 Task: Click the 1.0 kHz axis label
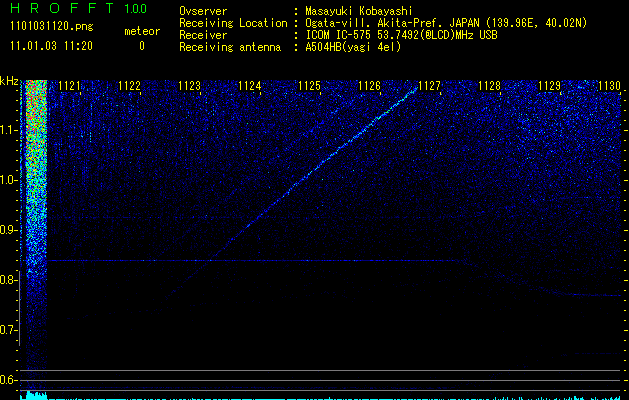pyautogui.click(x=9, y=180)
